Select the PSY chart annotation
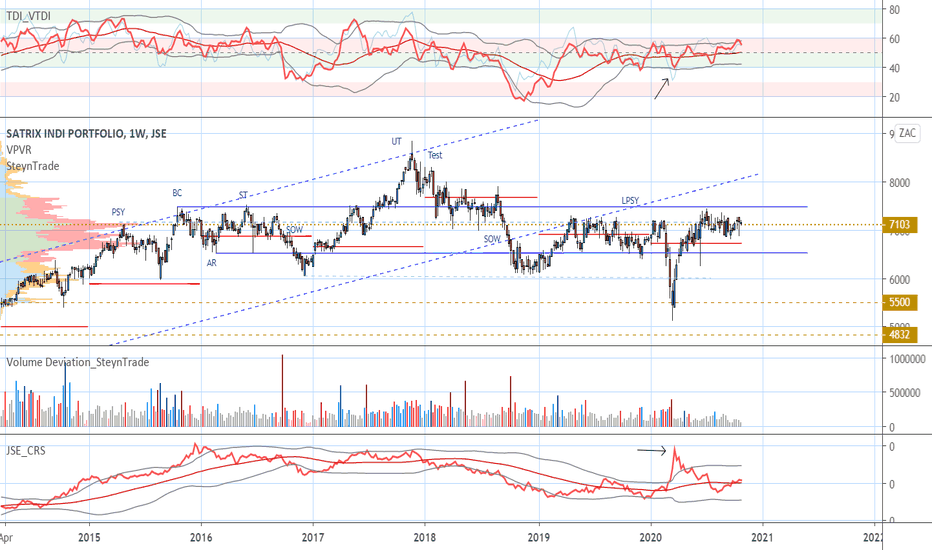 point(118,212)
